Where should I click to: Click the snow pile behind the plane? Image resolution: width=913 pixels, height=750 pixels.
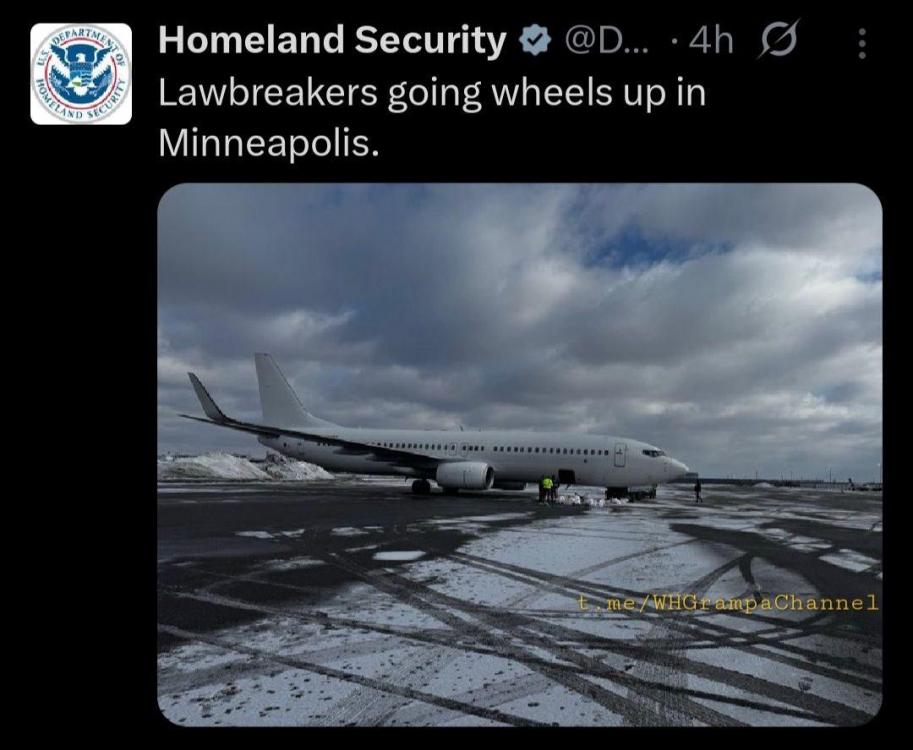tap(245, 467)
